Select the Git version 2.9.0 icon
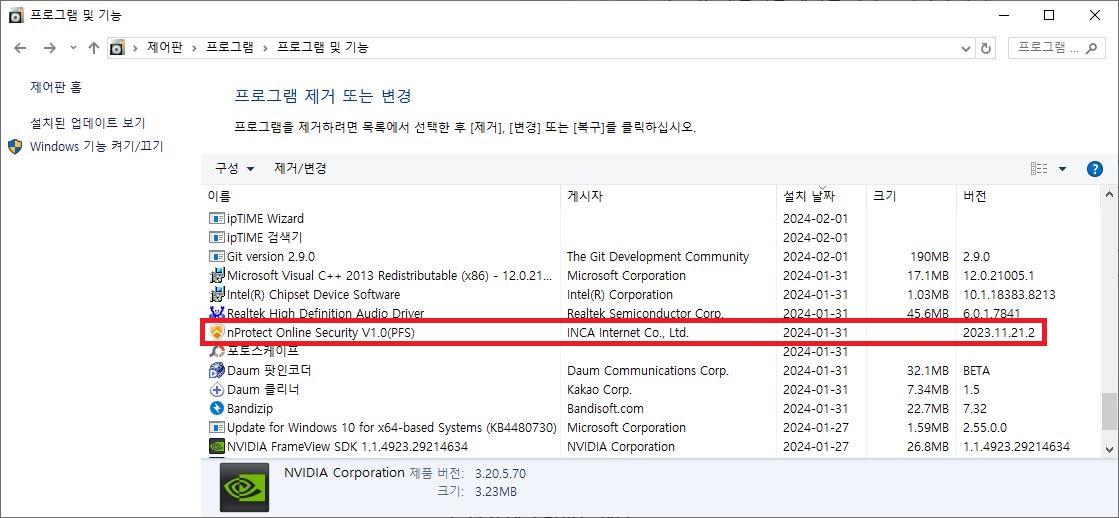Viewport: 1119px width, 518px height. pyautogui.click(x=217, y=256)
